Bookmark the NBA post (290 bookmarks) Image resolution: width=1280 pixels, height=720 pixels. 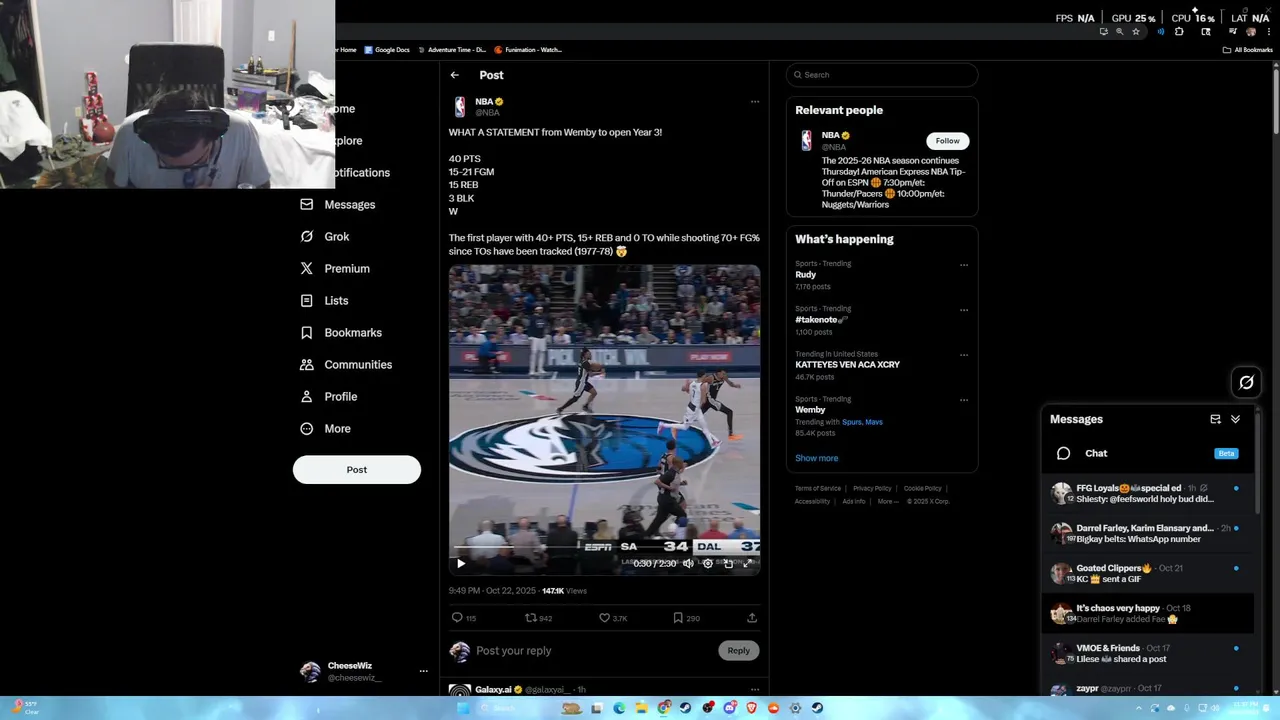[x=686, y=618]
